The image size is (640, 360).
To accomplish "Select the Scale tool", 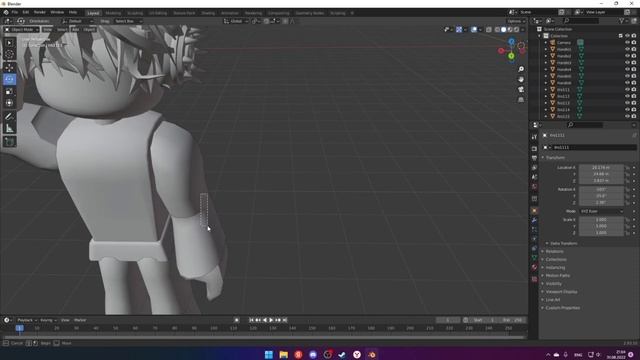I will [x=9, y=91].
